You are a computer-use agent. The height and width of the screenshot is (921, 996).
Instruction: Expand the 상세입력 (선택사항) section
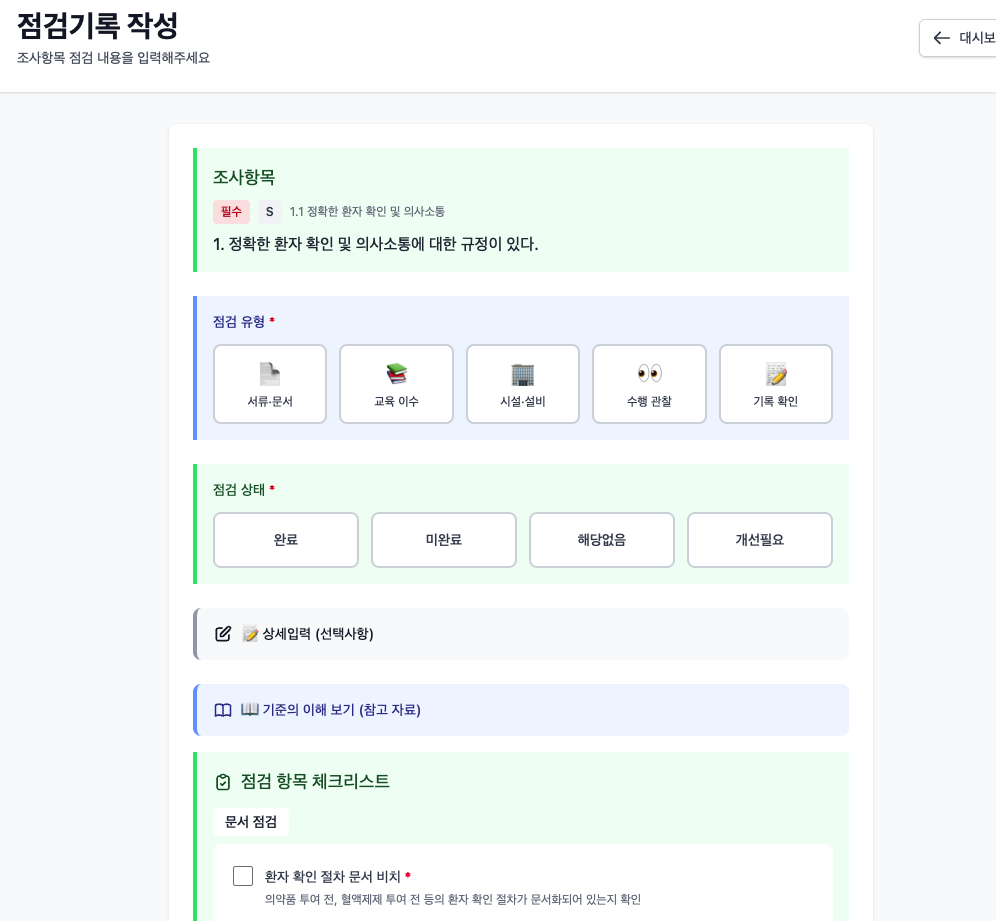click(520, 633)
